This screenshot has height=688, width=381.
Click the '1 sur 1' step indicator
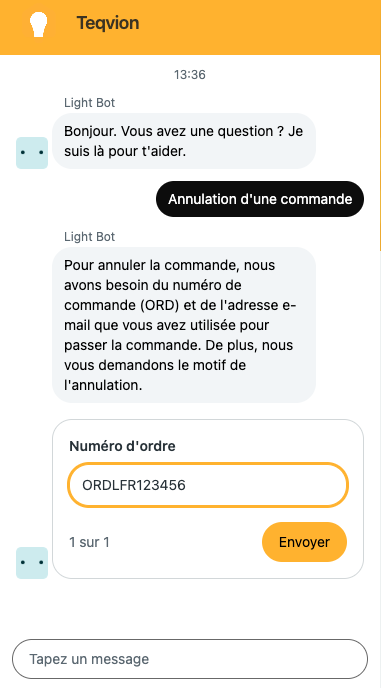point(90,542)
